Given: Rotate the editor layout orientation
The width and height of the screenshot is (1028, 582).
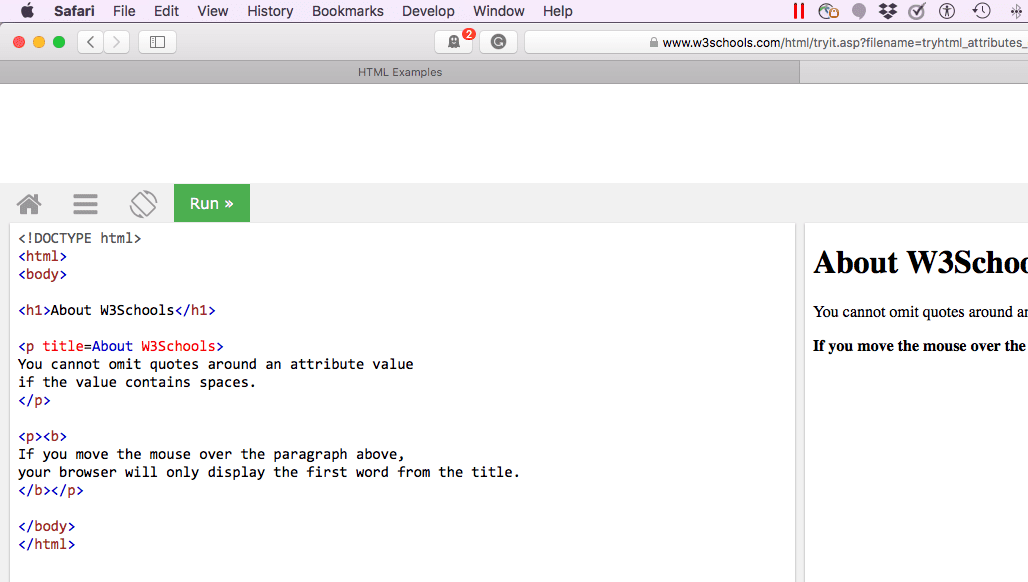Looking at the screenshot, I should pos(143,204).
